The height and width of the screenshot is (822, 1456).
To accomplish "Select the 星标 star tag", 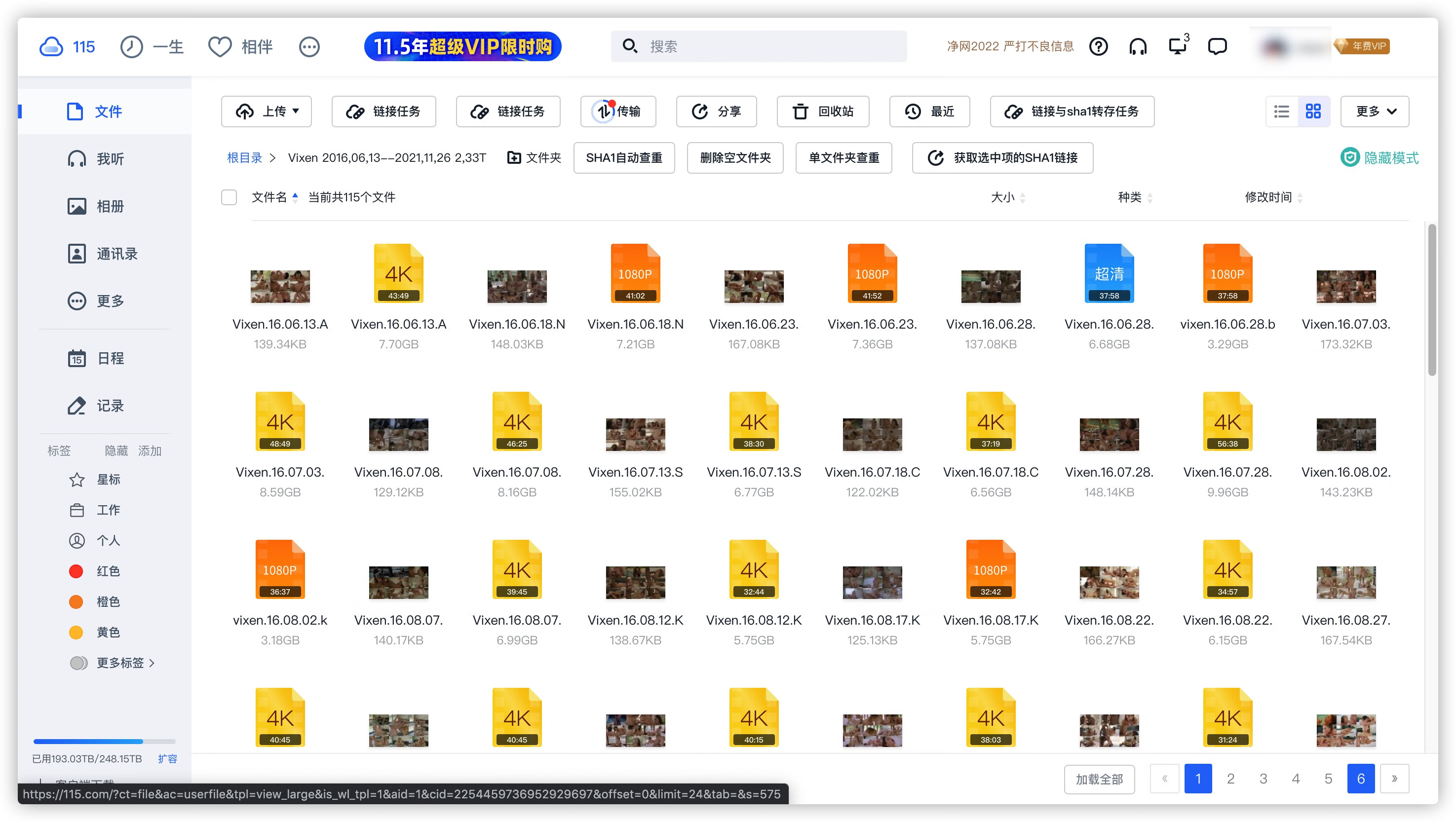I will pyautogui.click(x=95, y=480).
